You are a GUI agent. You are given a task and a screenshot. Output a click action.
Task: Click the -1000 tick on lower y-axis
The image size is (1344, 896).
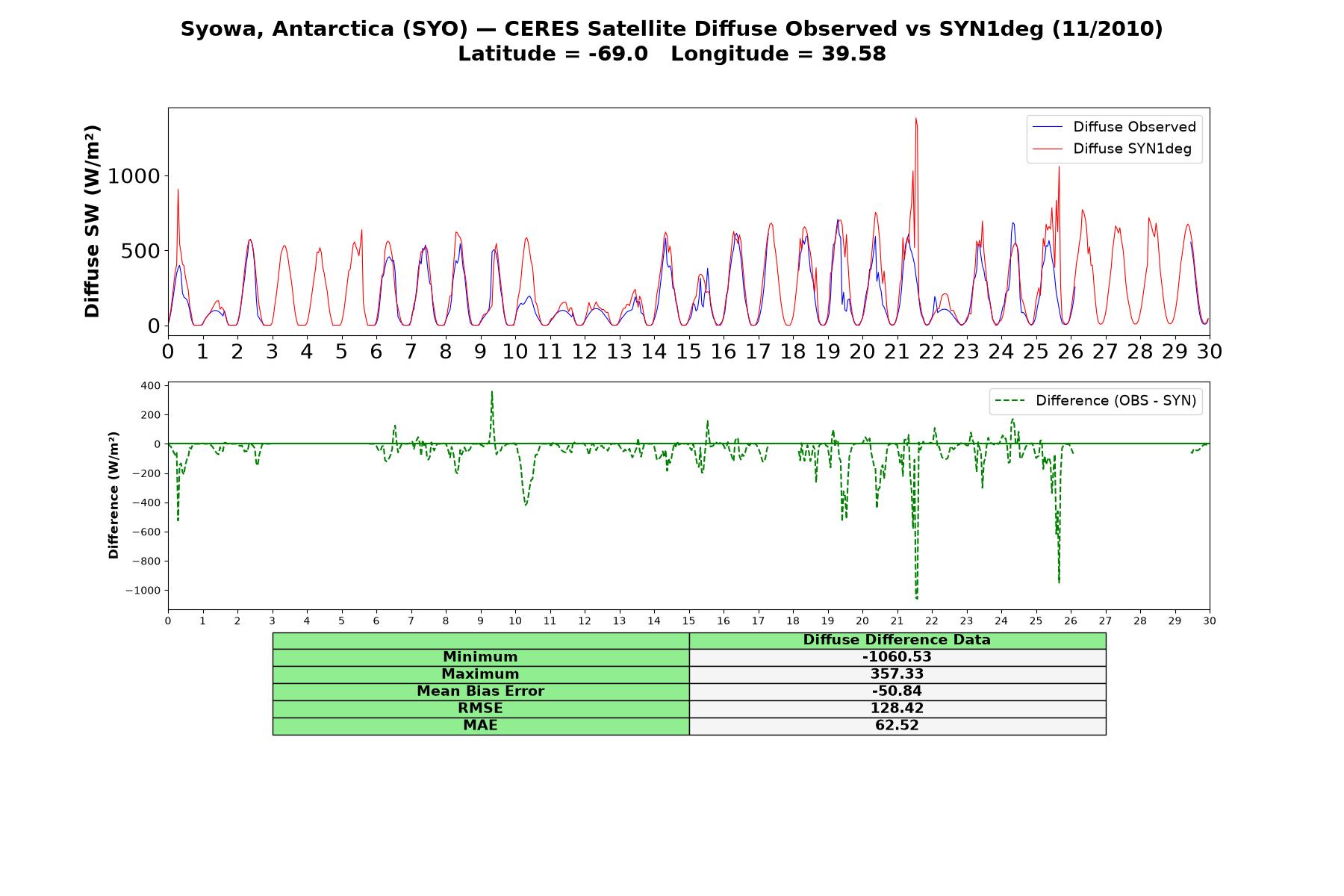[x=143, y=591]
